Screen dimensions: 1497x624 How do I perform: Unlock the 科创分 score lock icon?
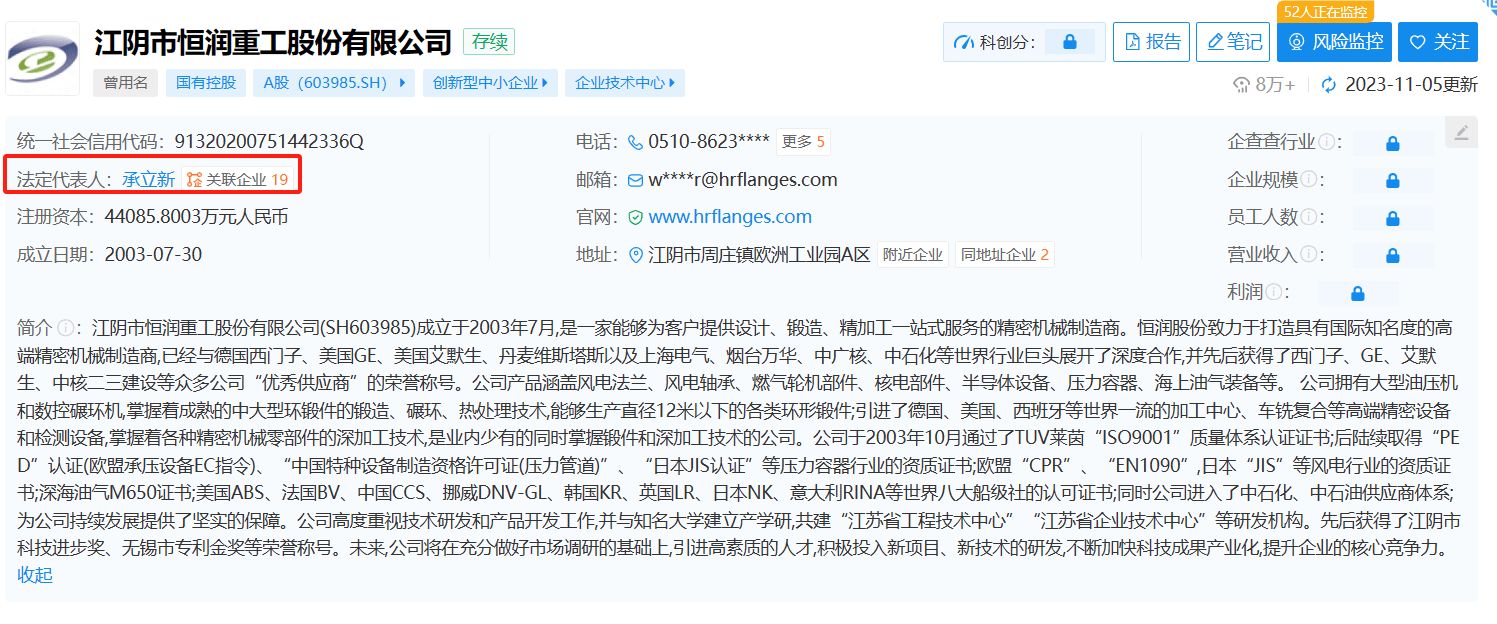pyautogui.click(x=1069, y=42)
